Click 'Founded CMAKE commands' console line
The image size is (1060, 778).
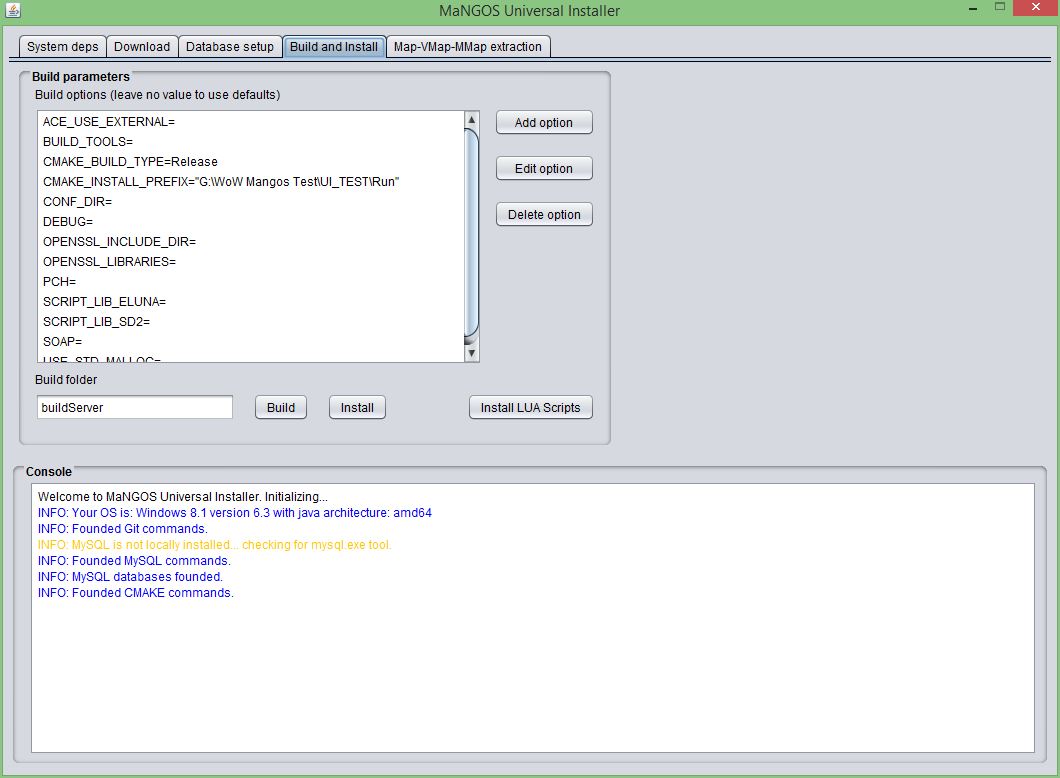(x=135, y=593)
